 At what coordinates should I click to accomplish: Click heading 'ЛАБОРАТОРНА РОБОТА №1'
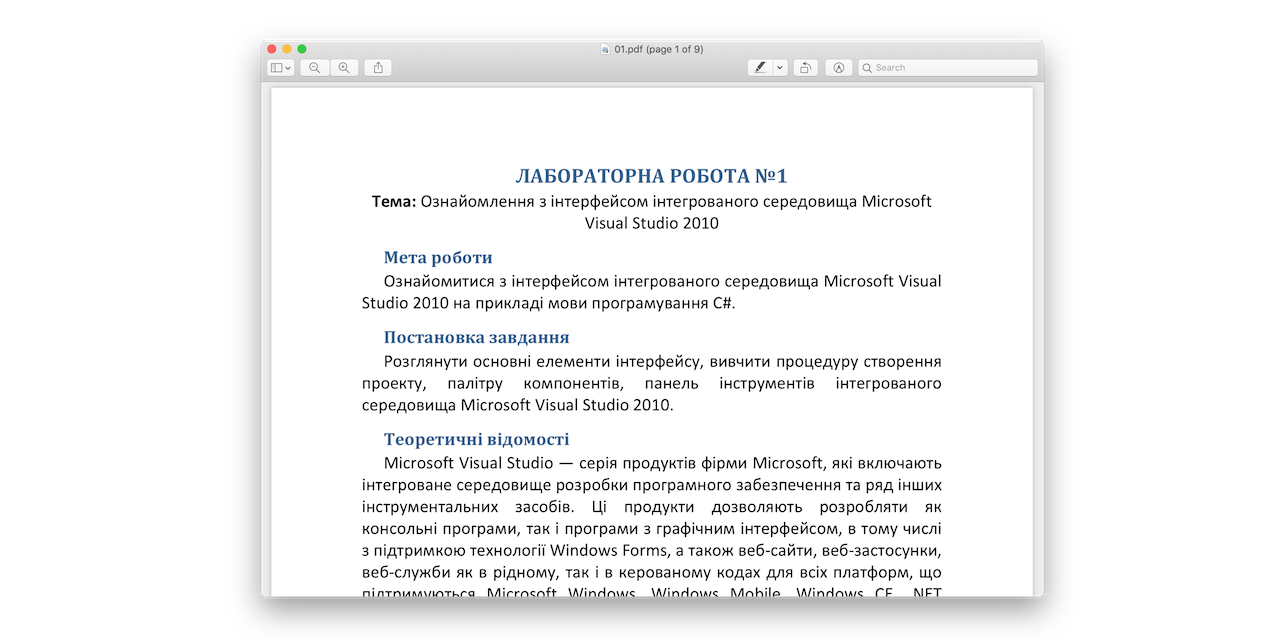(x=652, y=176)
